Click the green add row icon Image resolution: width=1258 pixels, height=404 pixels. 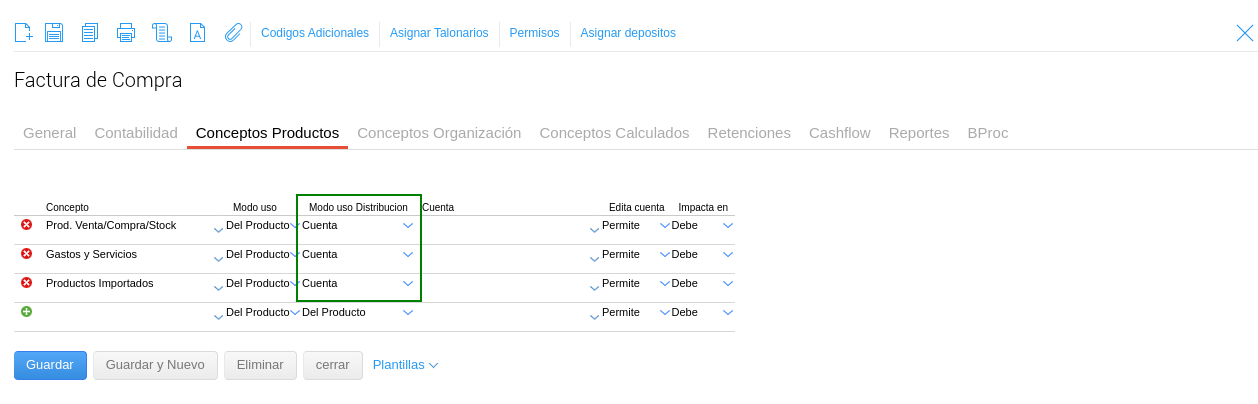coord(26,312)
